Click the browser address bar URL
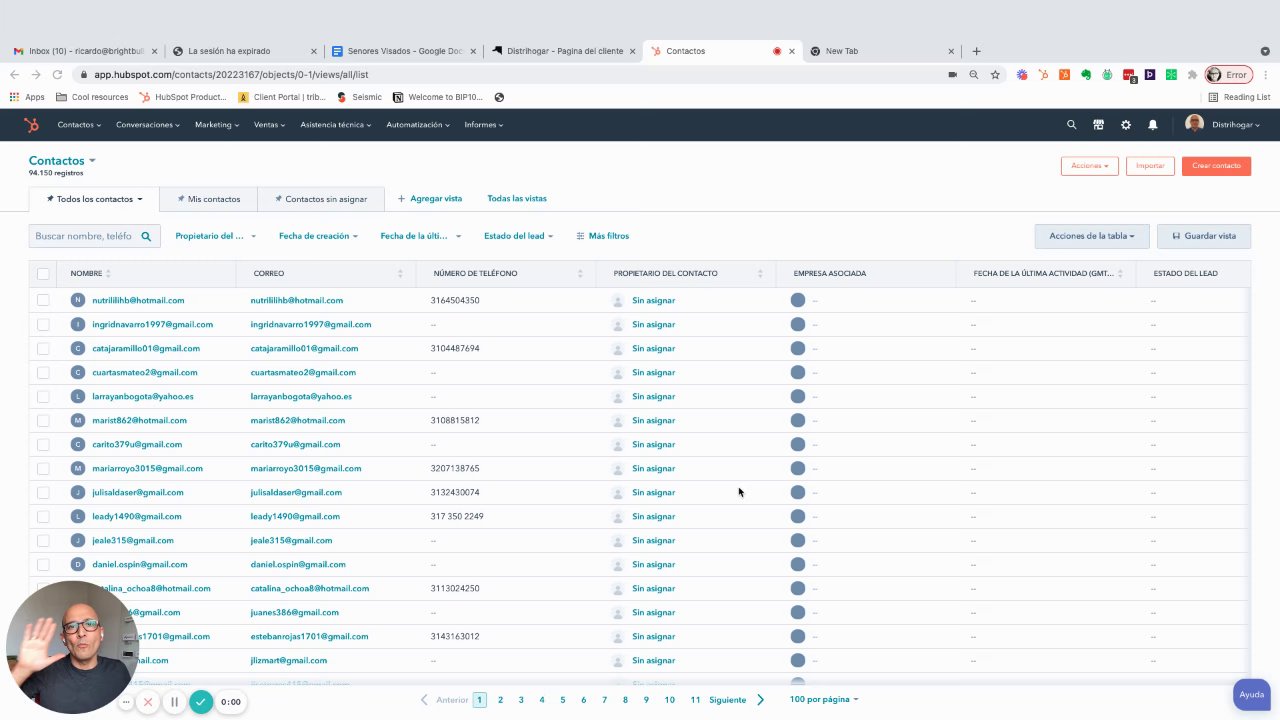1280x720 pixels. coord(231,74)
